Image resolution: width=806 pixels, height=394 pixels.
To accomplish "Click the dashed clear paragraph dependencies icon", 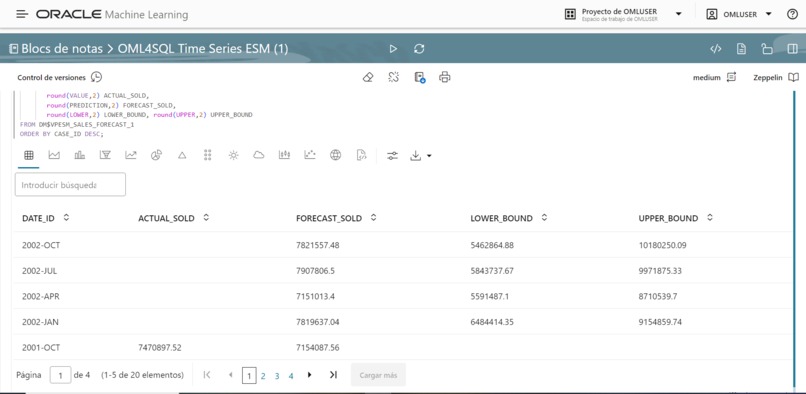I will coord(394,78).
